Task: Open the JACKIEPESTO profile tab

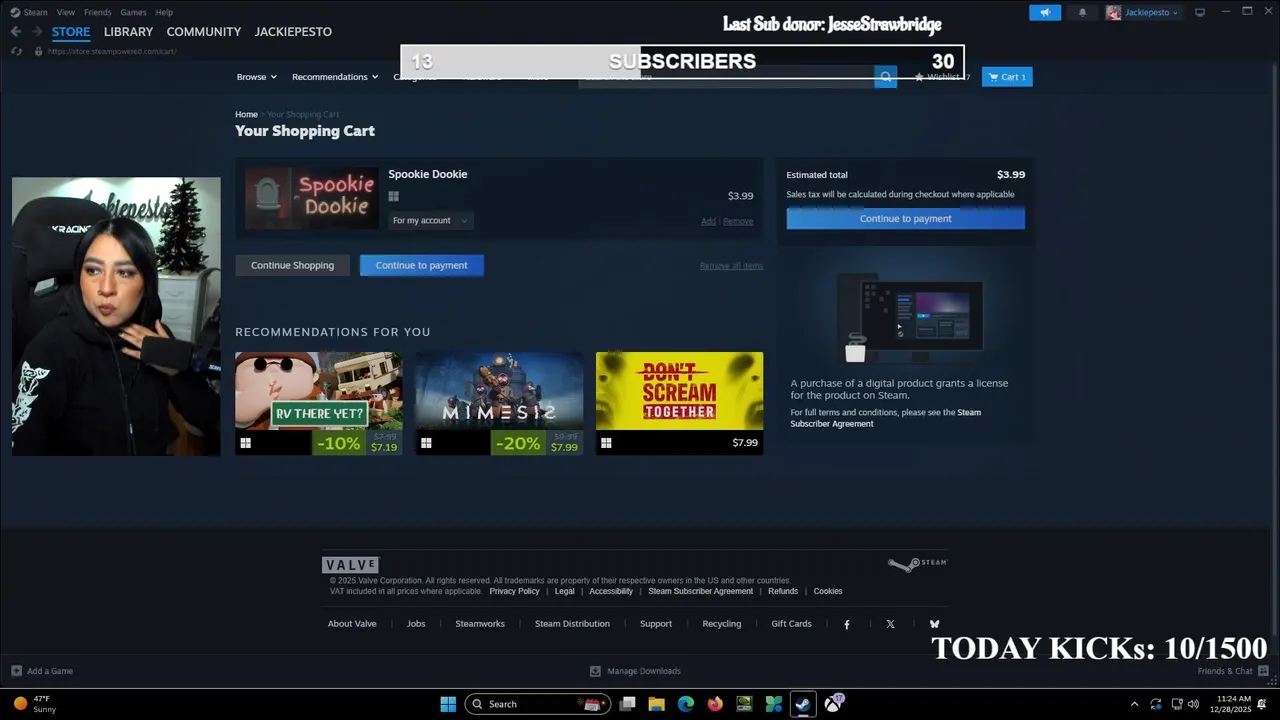Action: pos(293,32)
